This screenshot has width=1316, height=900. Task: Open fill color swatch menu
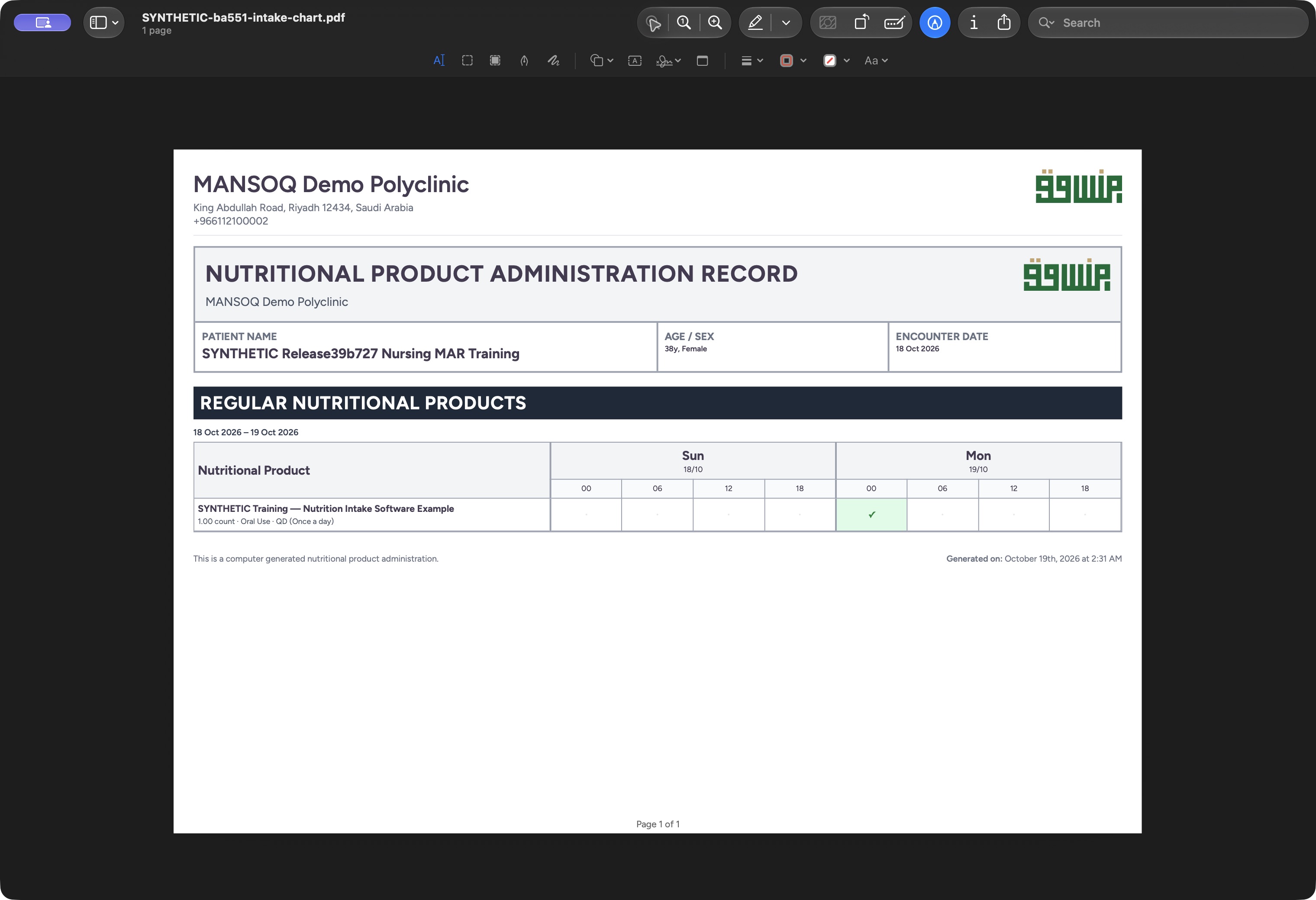pyautogui.click(x=836, y=61)
